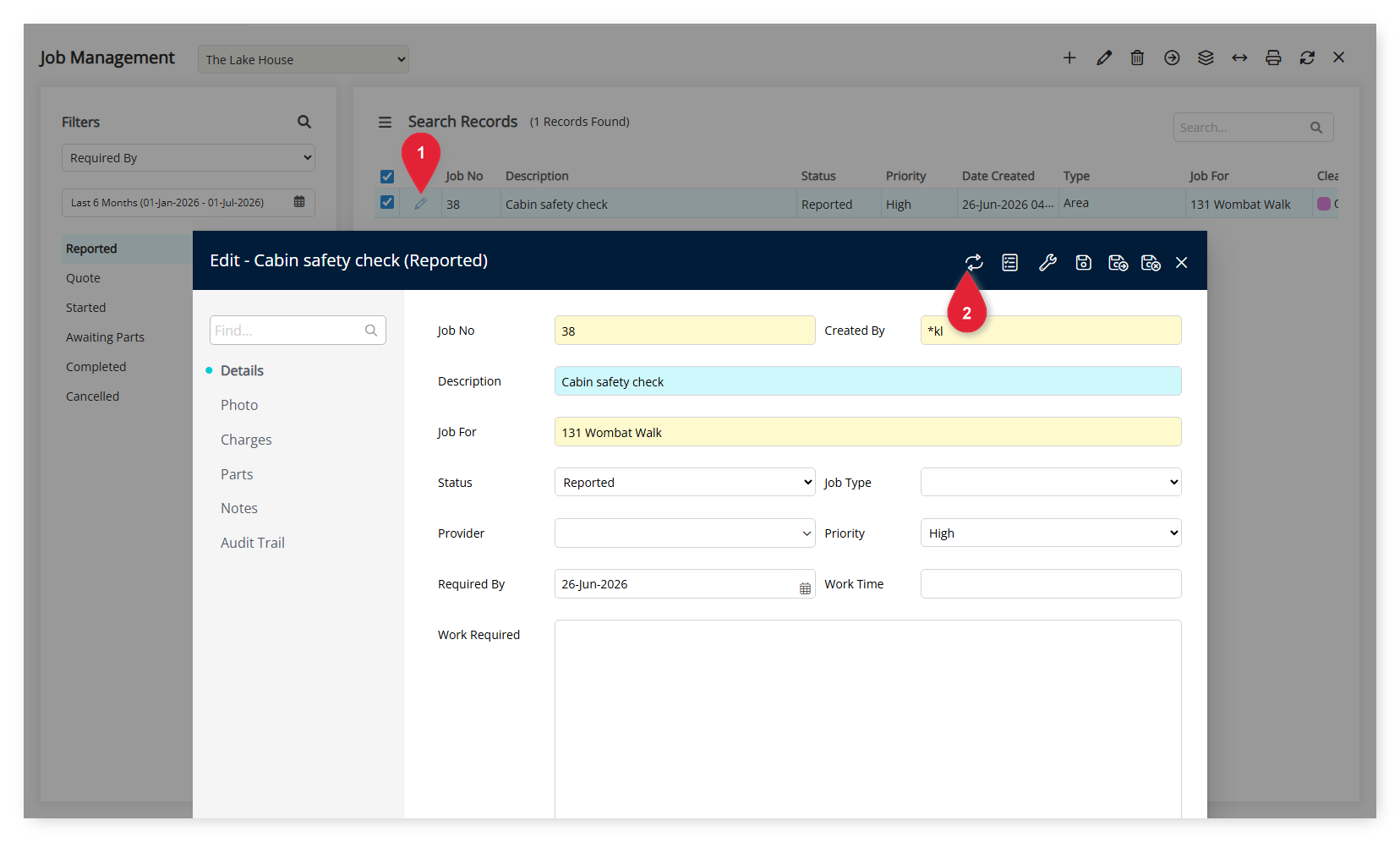Click the magnifier icon beside the Filters heading
Viewport: 1400px width, 842px height.
tap(304, 122)
